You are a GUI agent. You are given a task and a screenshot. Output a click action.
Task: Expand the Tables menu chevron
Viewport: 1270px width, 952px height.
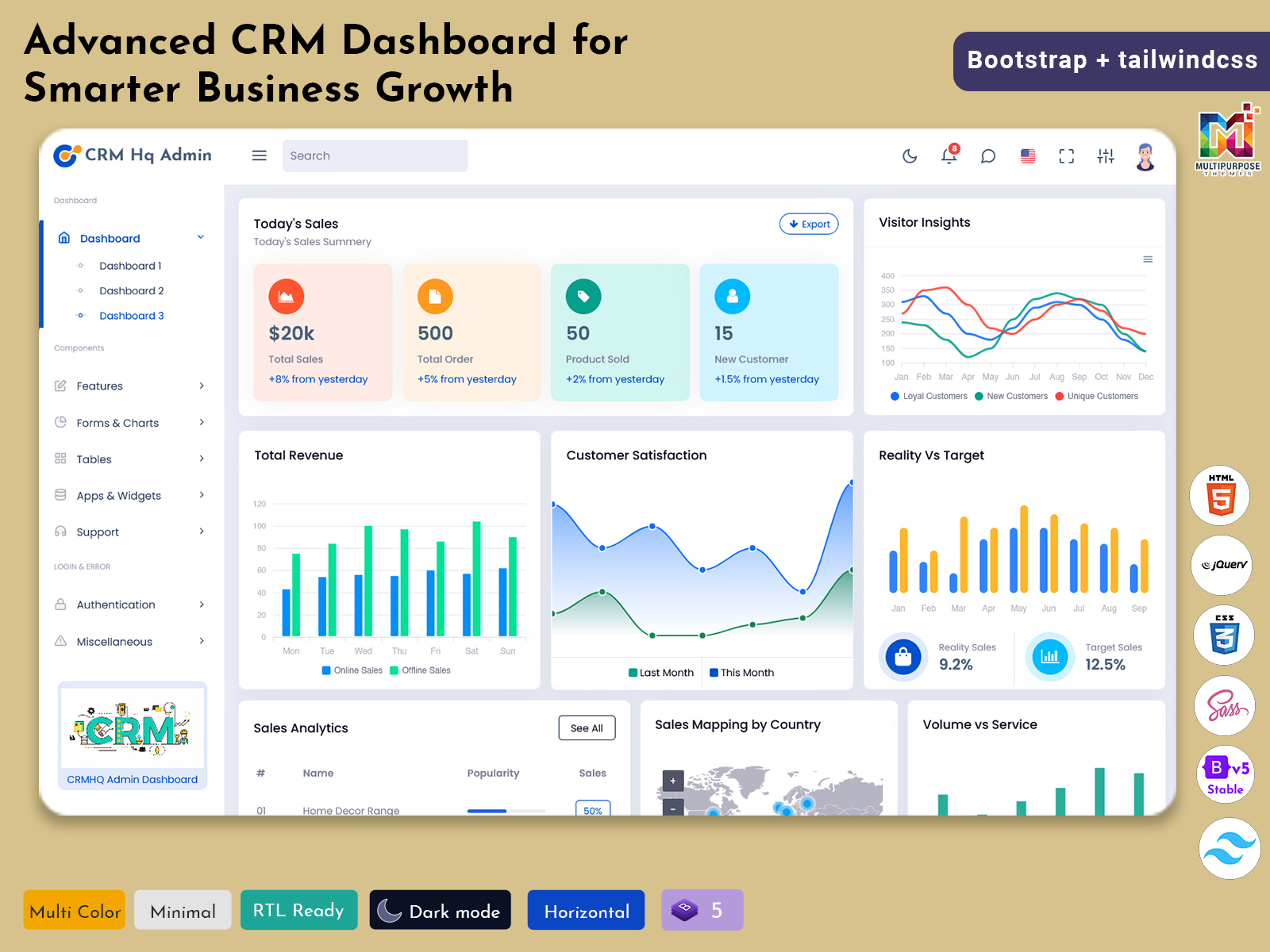tap(202, 459)
